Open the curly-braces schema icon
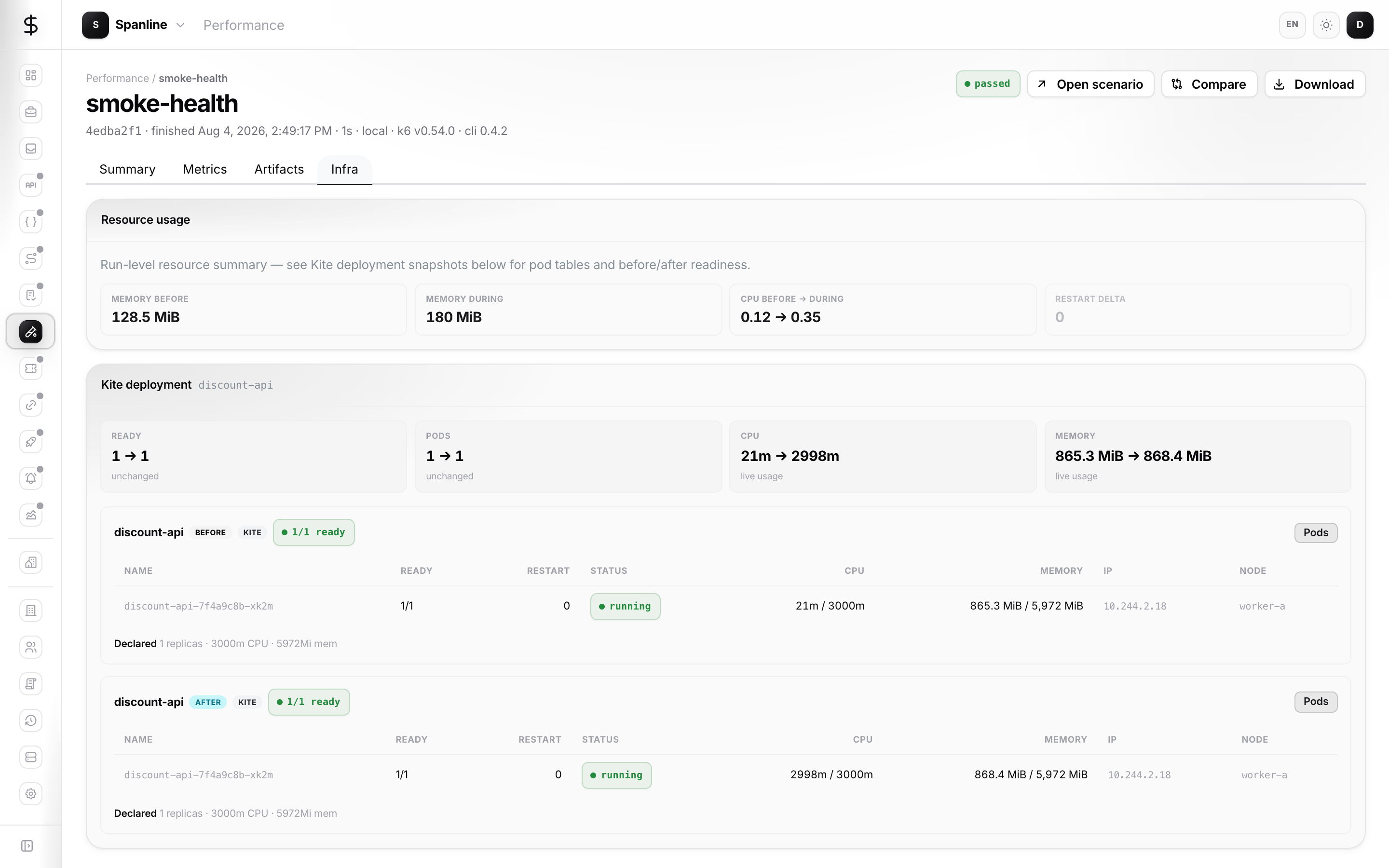The height and width of the screenshot is (868, 1389). tap(31, 222)
